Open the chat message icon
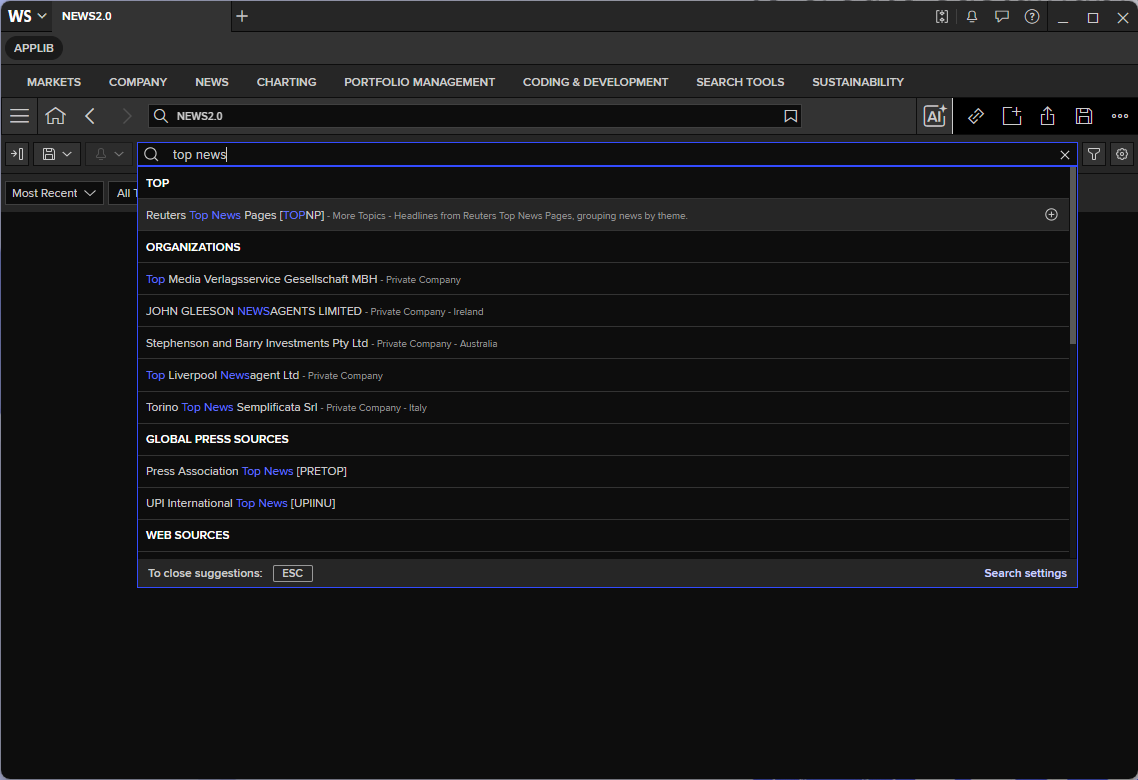Screen dimensions: 1138x780 pos(1002,17)
